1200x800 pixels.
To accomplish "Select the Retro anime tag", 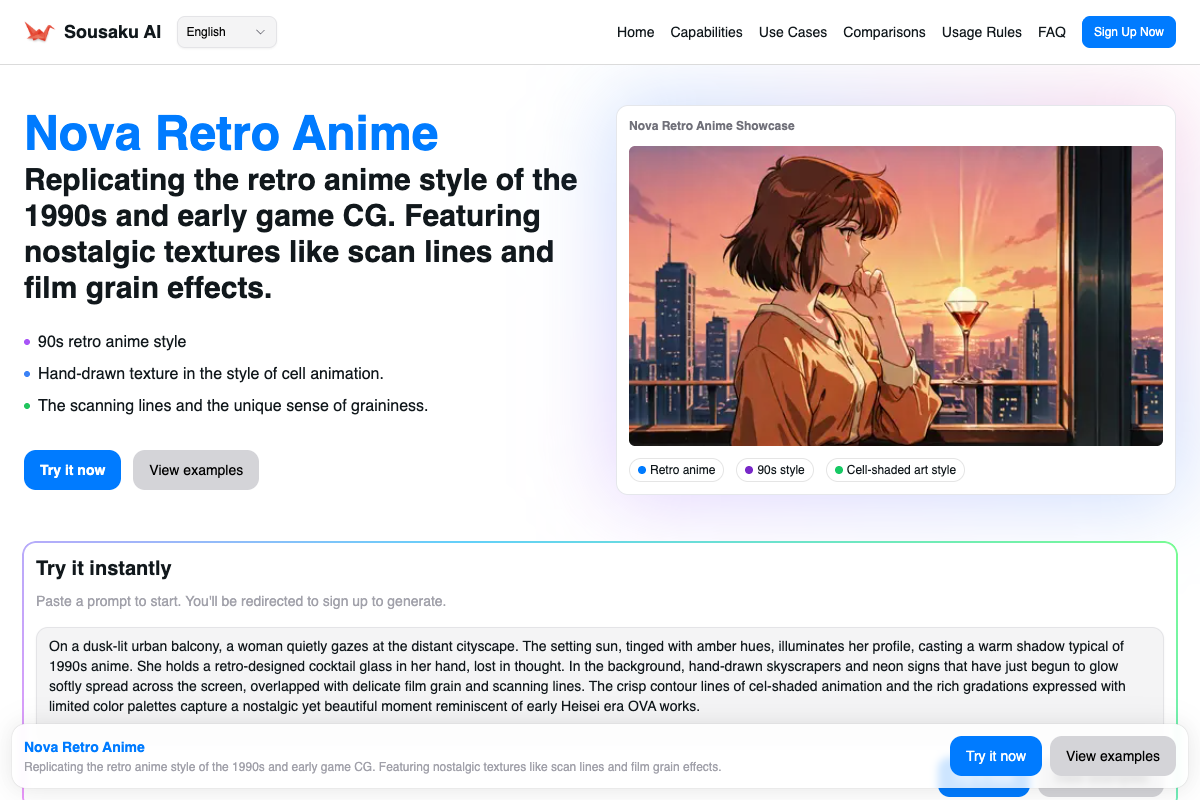I will pyautogui.click(x=676, y=469).
